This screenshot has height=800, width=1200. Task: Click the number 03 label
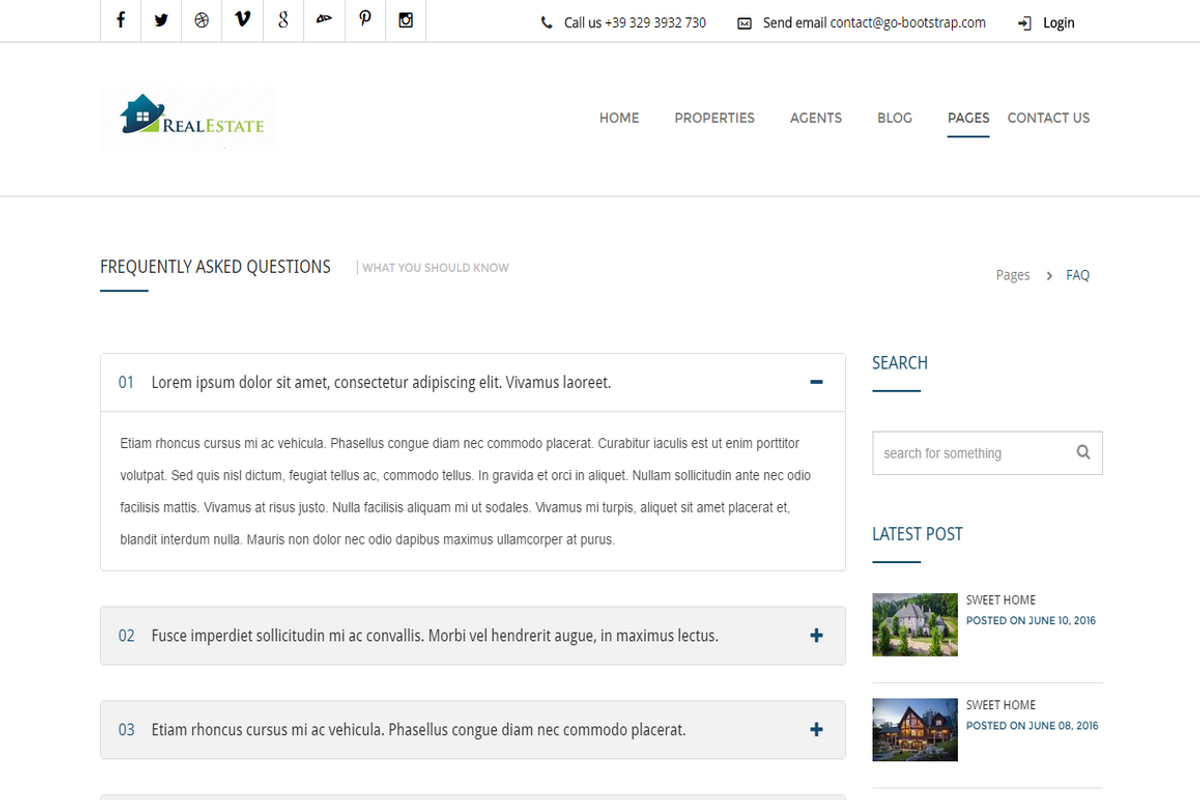(x=126, y=730)
